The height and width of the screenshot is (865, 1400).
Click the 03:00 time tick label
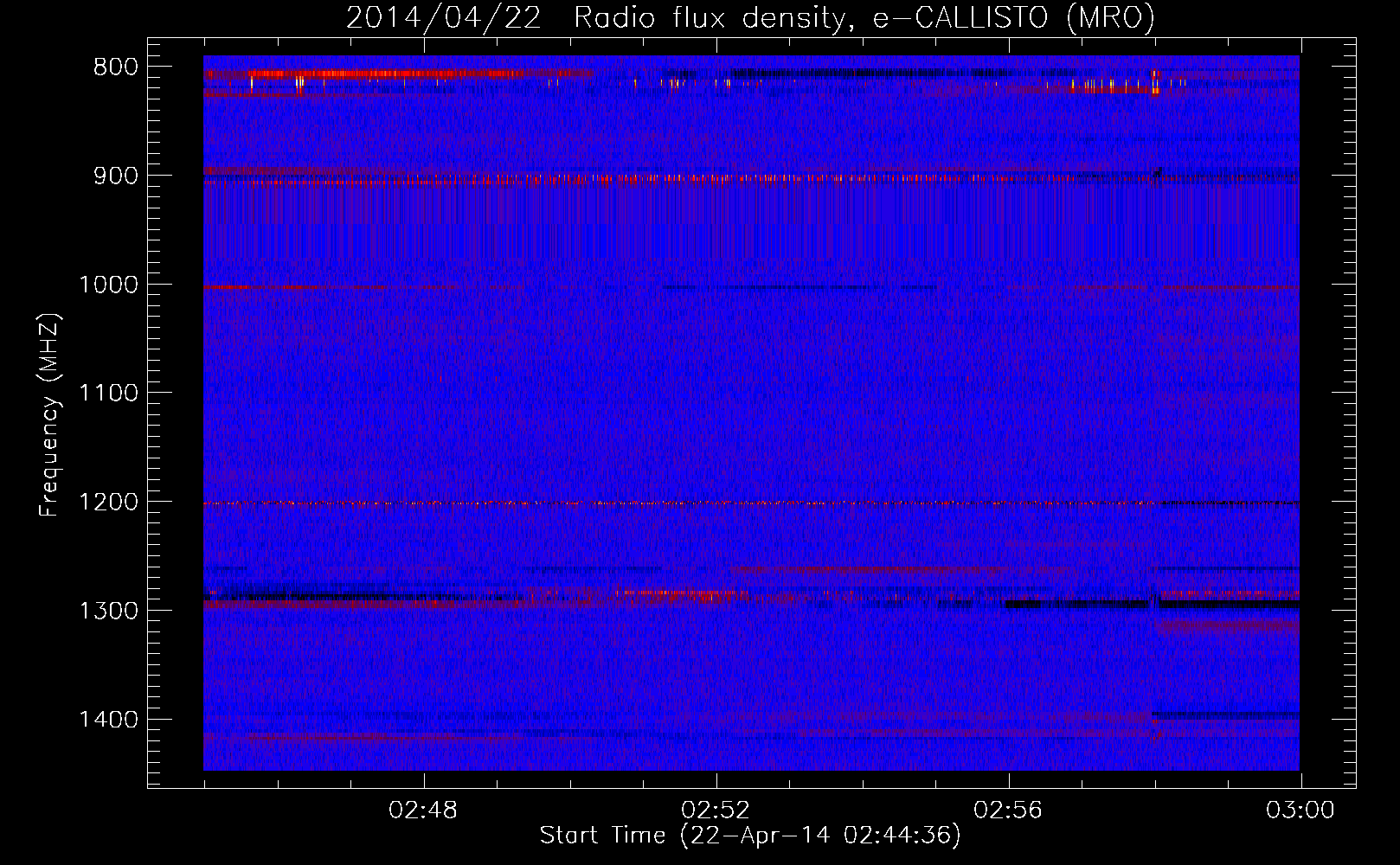[1300, 811]
